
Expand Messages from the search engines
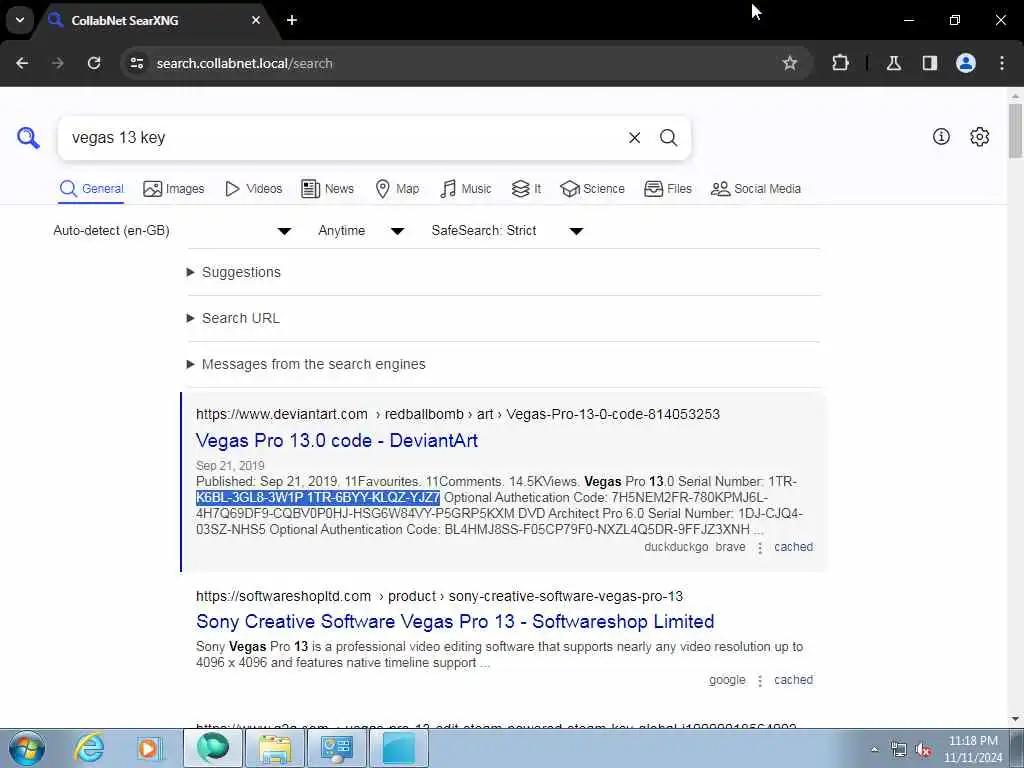pyautogui.click(x=306, y=364)
